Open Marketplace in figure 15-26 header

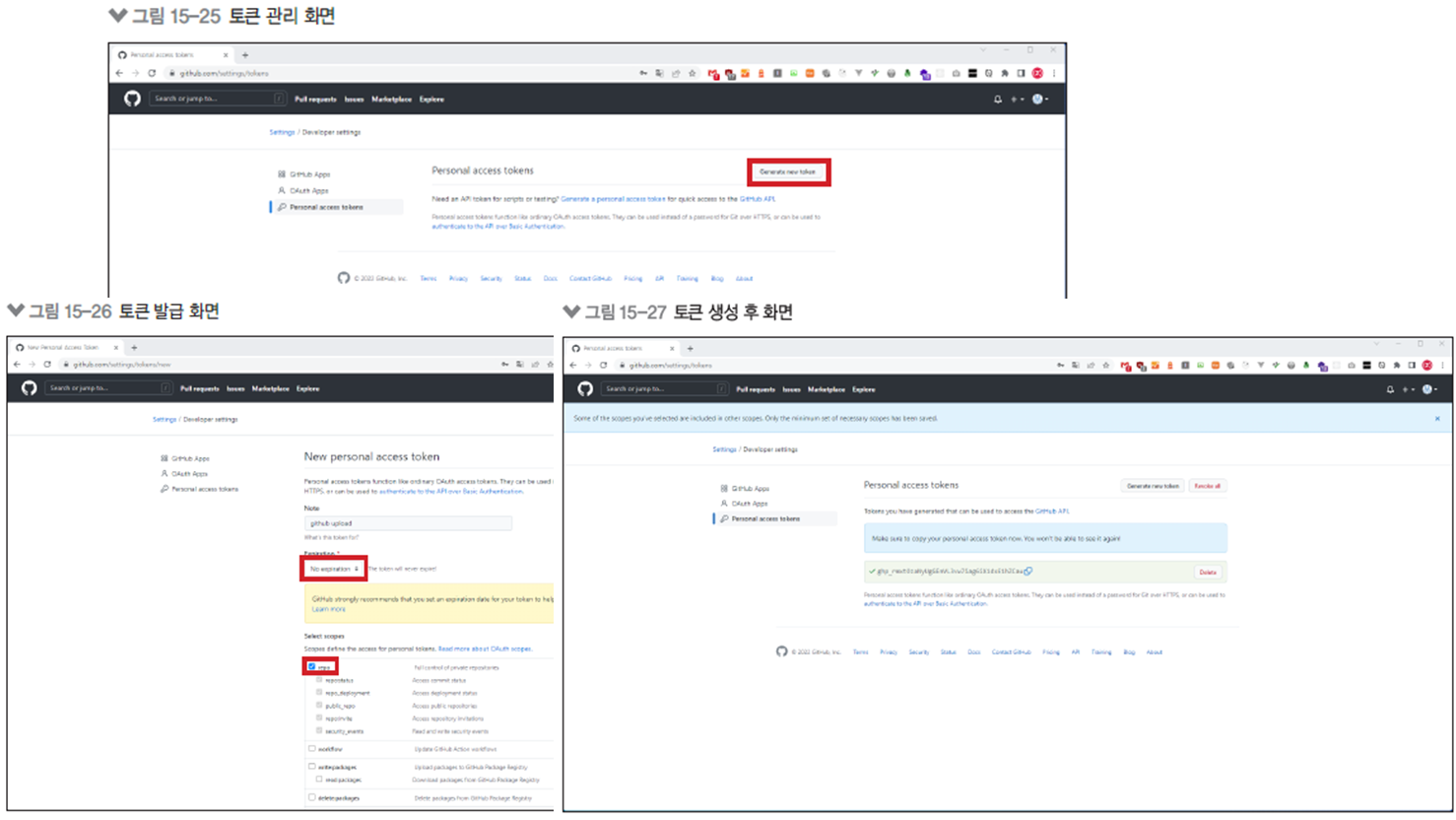pyautogui.click(x=270, y=388)
